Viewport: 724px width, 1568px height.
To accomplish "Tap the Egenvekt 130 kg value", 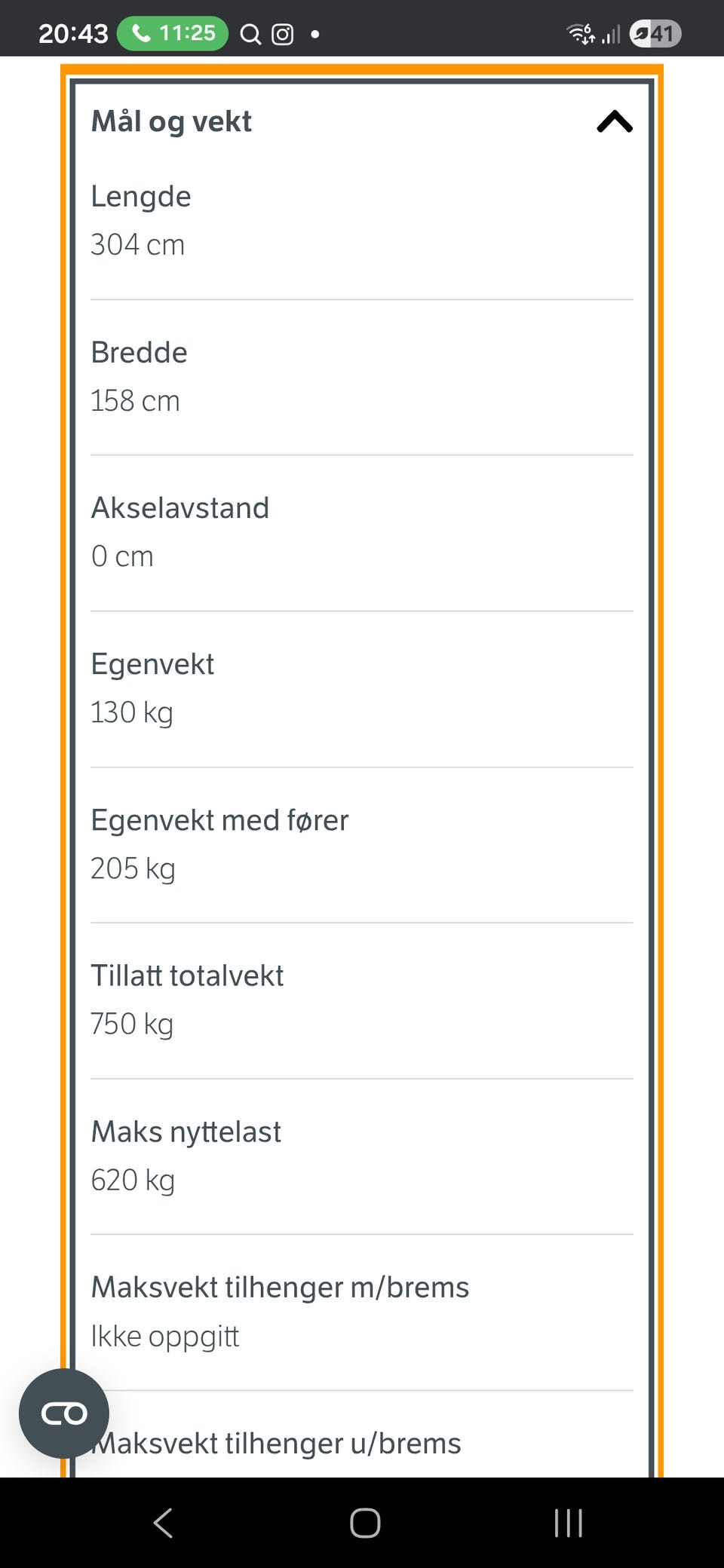I will pos(132,712).
